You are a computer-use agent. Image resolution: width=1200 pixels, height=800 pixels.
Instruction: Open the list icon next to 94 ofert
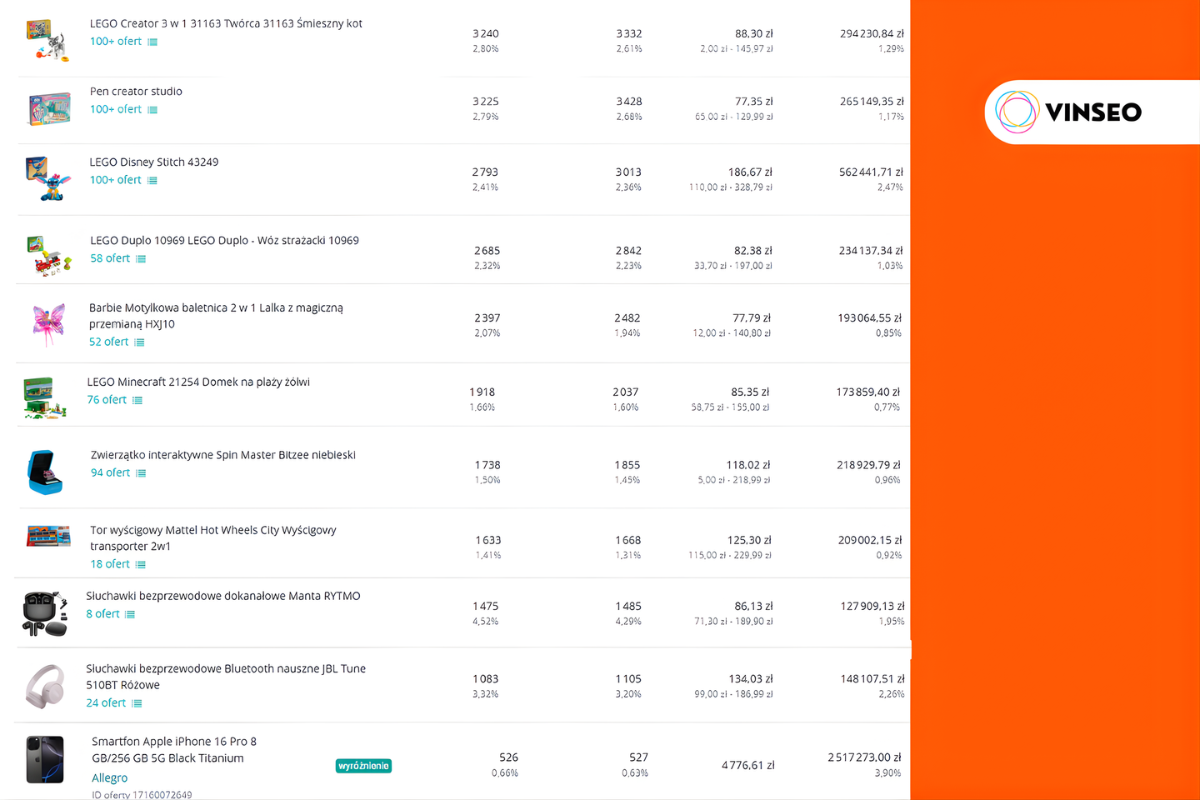click(x=141, y=473)
